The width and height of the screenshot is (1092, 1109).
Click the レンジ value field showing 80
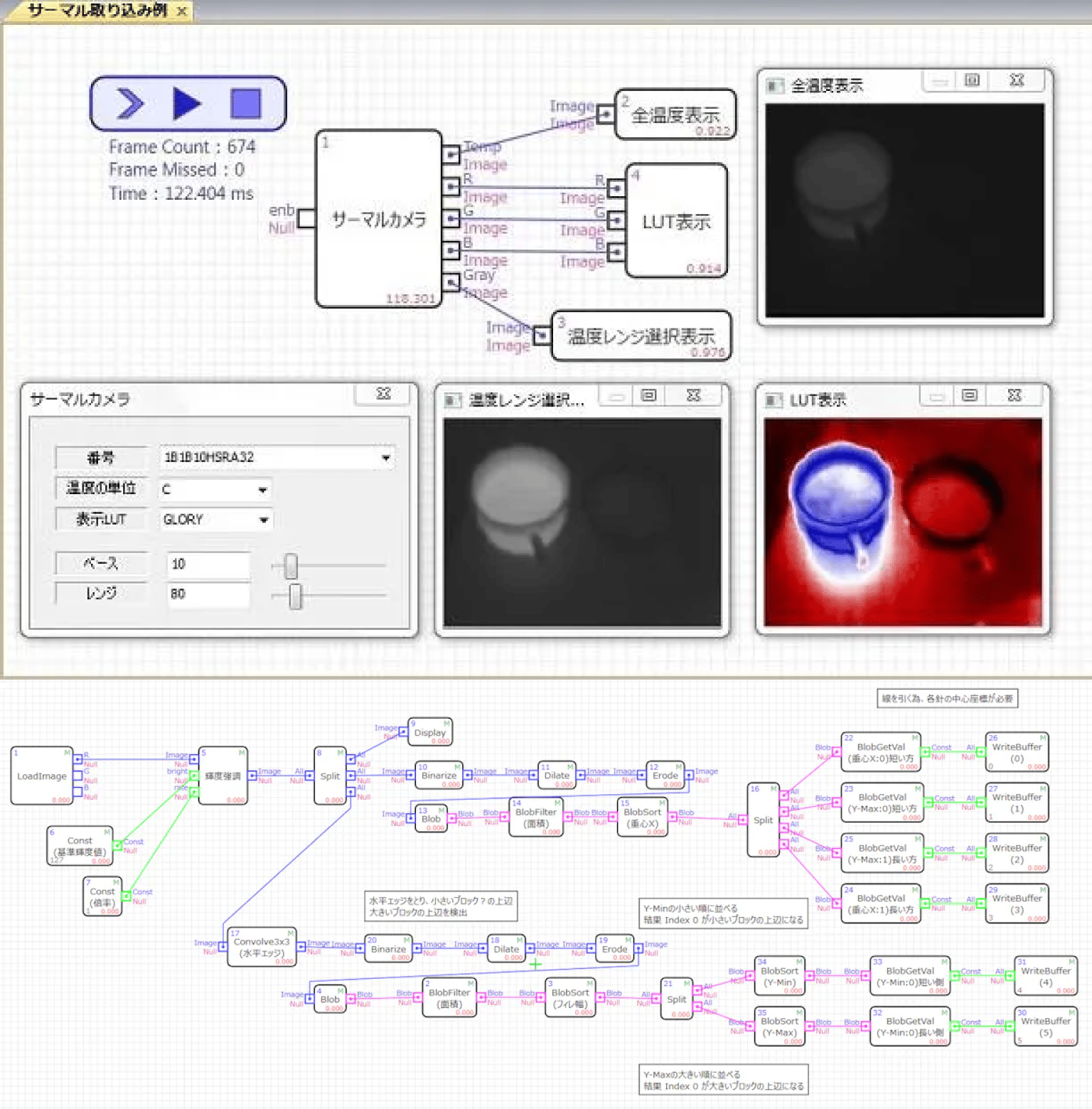point(208,594)
